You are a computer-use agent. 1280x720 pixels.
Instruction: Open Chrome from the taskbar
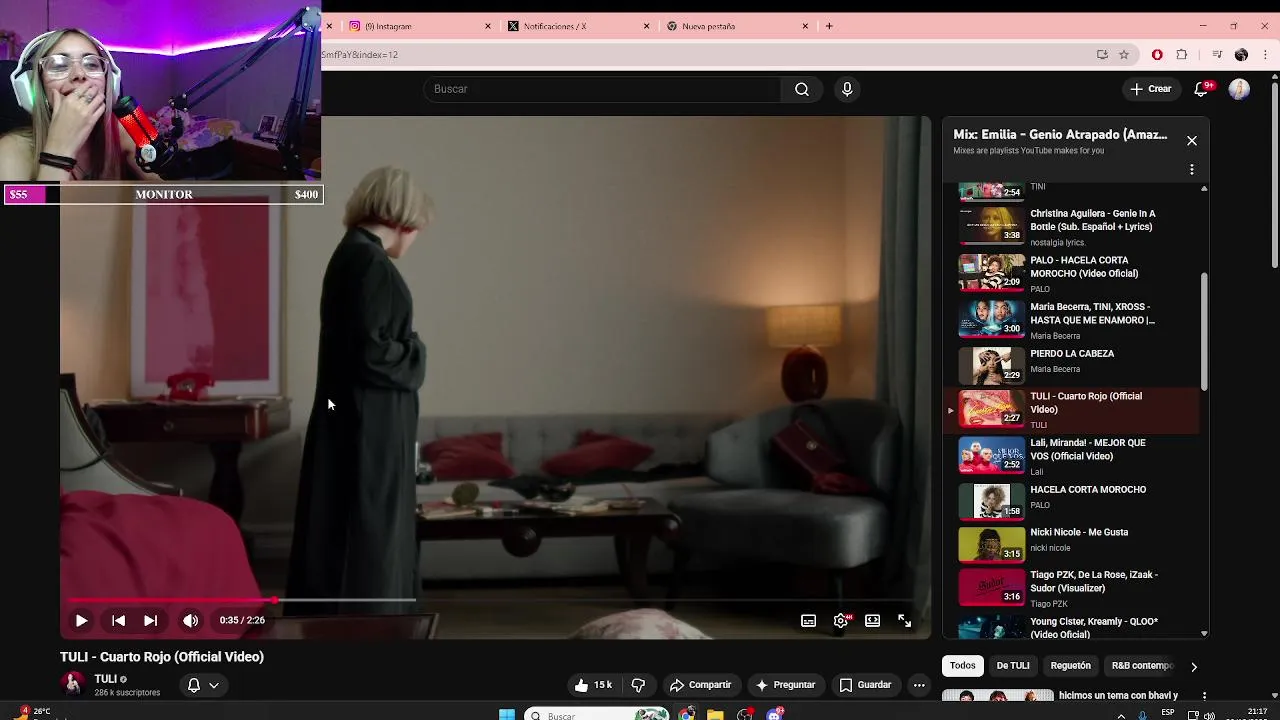pyautogui.click(x=686, y=714)
